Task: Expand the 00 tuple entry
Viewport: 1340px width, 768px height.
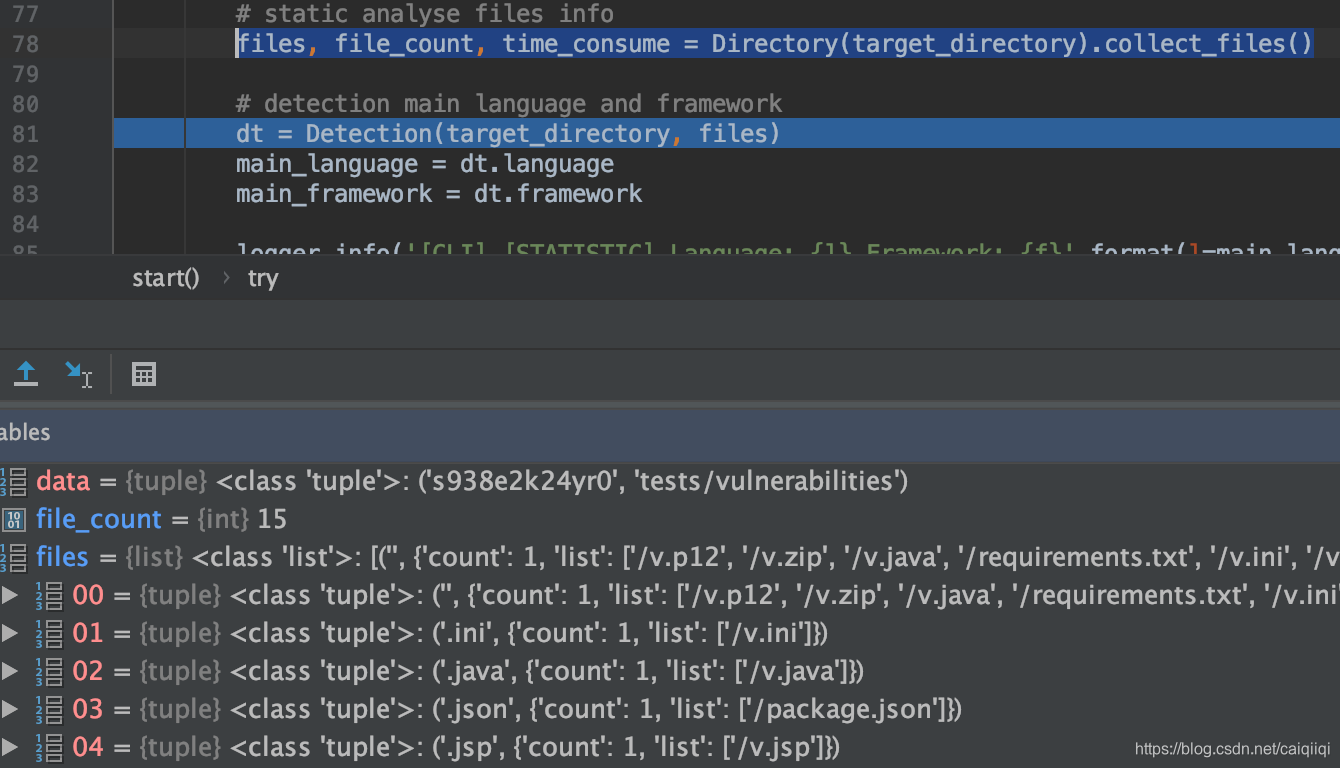Action: 10,595
